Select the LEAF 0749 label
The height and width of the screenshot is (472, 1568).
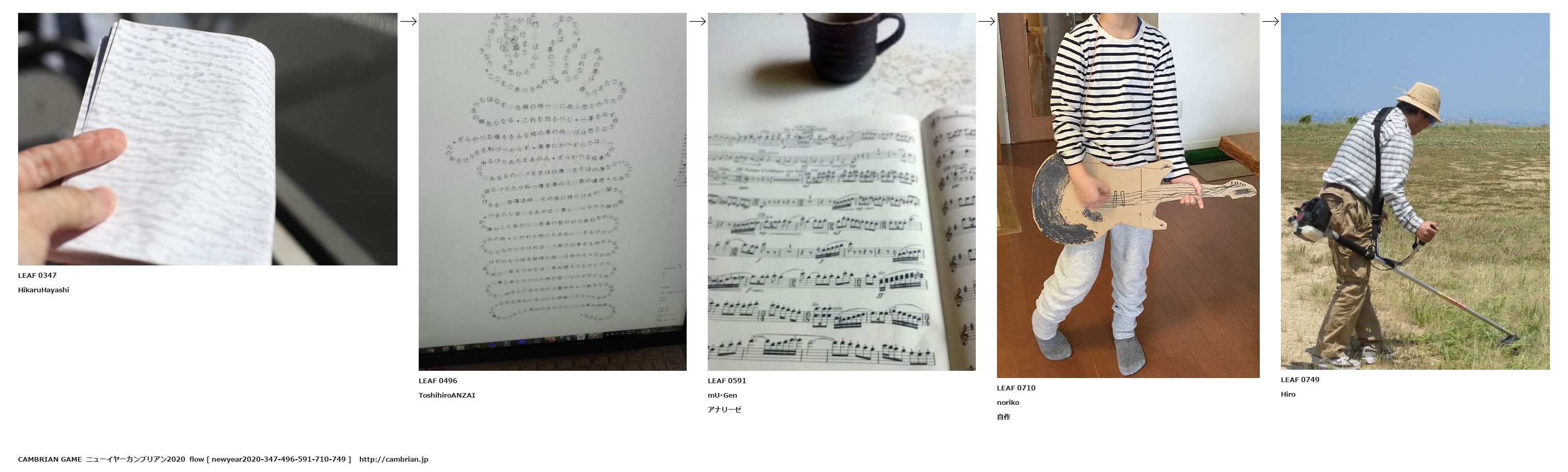(x=1300, y=380)
